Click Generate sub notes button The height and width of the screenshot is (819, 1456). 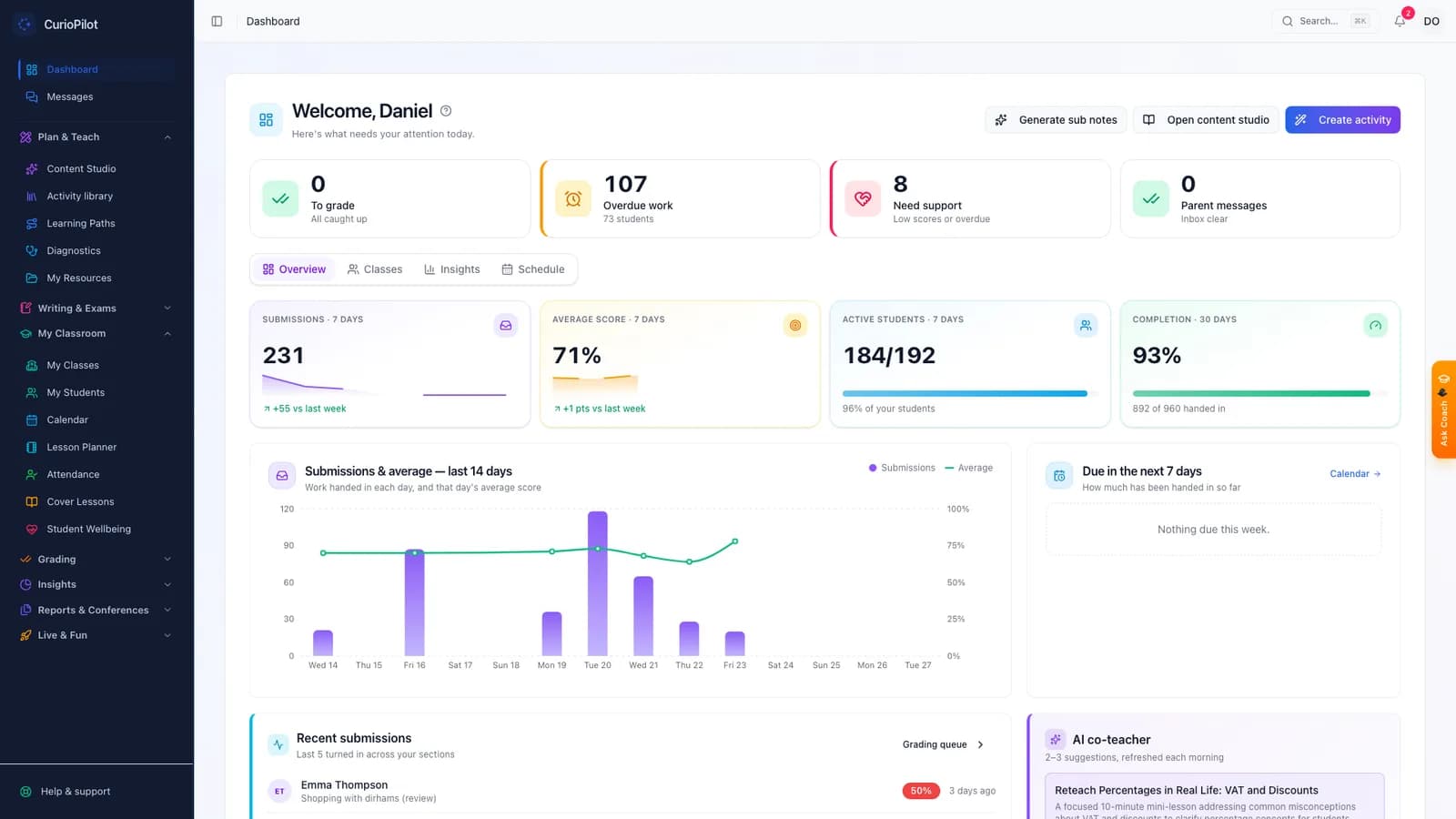coord(1057,120)
